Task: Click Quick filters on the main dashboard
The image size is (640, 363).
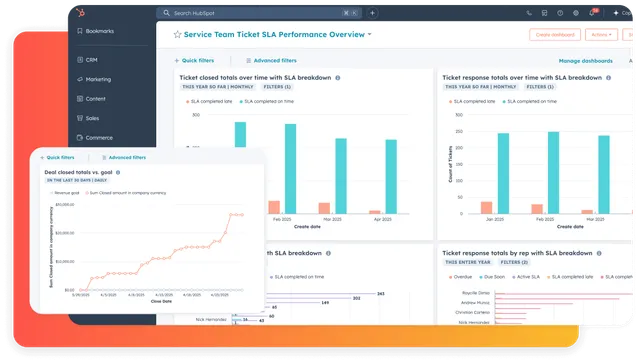Action: pos(194,60)
